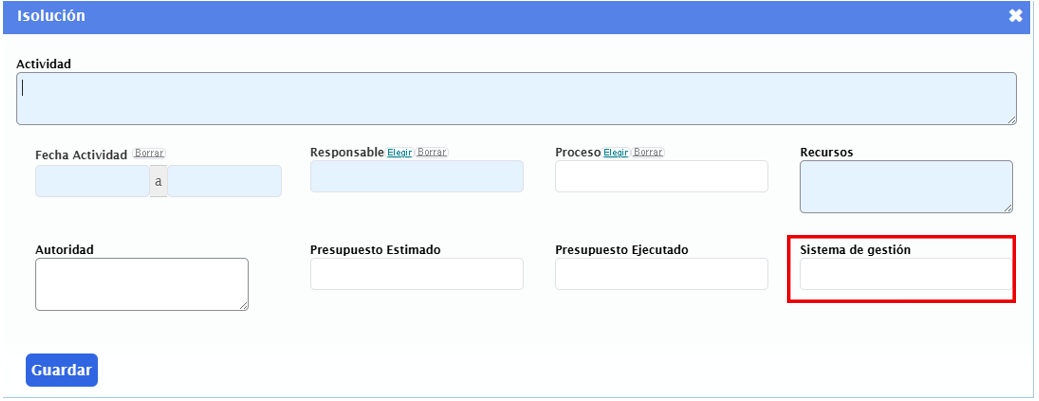Open Elegir link next to Proceso

click(x=616, y=152)
